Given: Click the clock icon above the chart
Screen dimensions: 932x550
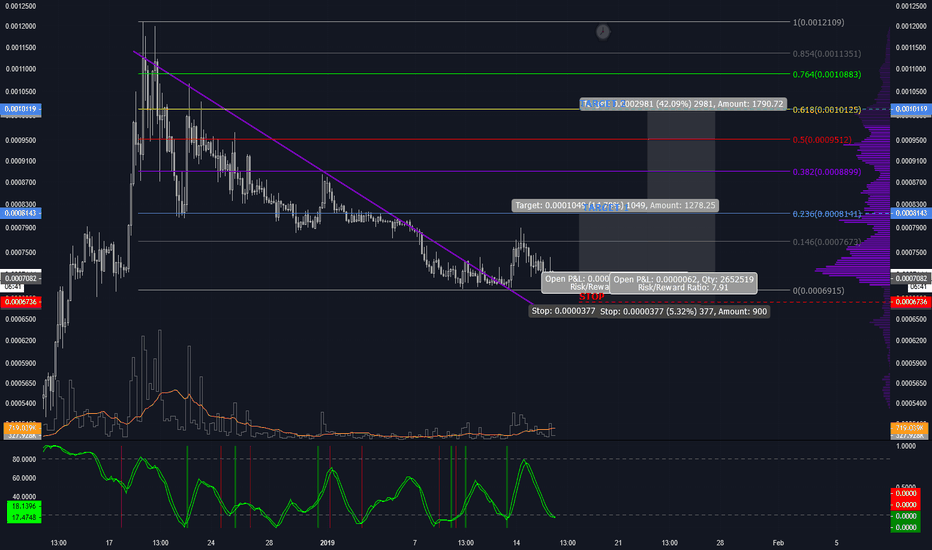Looking at the screenshot, I should point(603,32).
